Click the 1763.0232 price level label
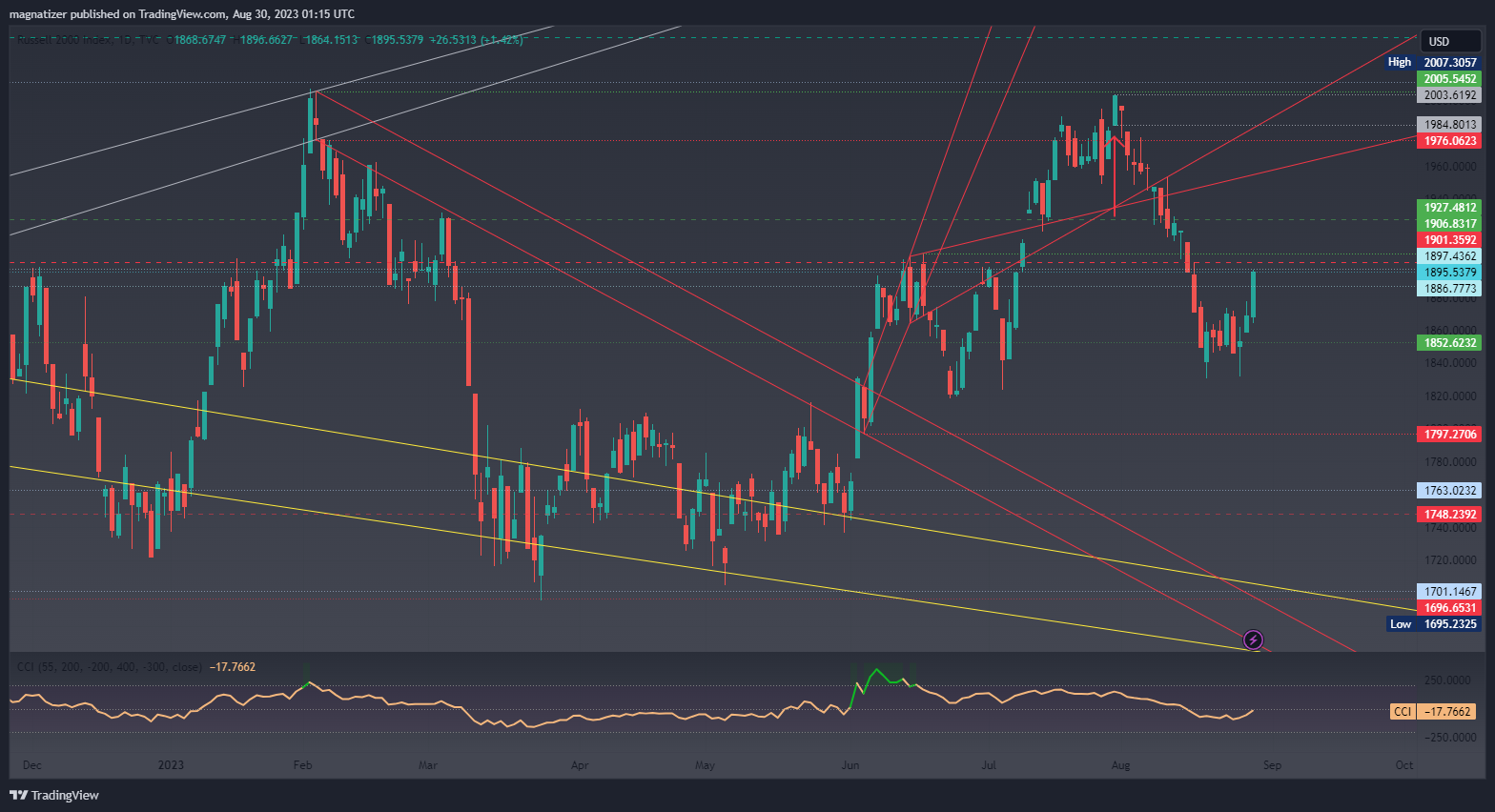This screenshot has width=1495, height=812. [x=1449, y=491]
